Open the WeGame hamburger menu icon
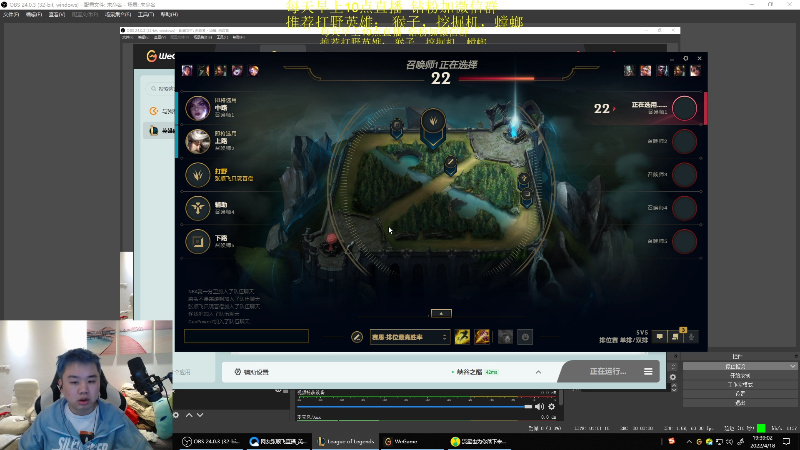The width and height of the screenshot is (800, 450). point(648,371)
